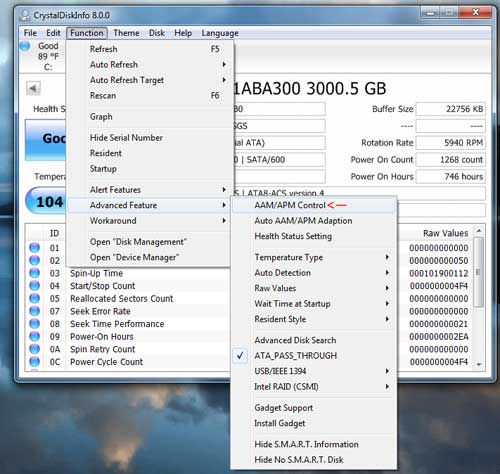Click status orb for 07 Seek Error Rate
The height and width of the screenshot is (474, 500).
point(34,311)
